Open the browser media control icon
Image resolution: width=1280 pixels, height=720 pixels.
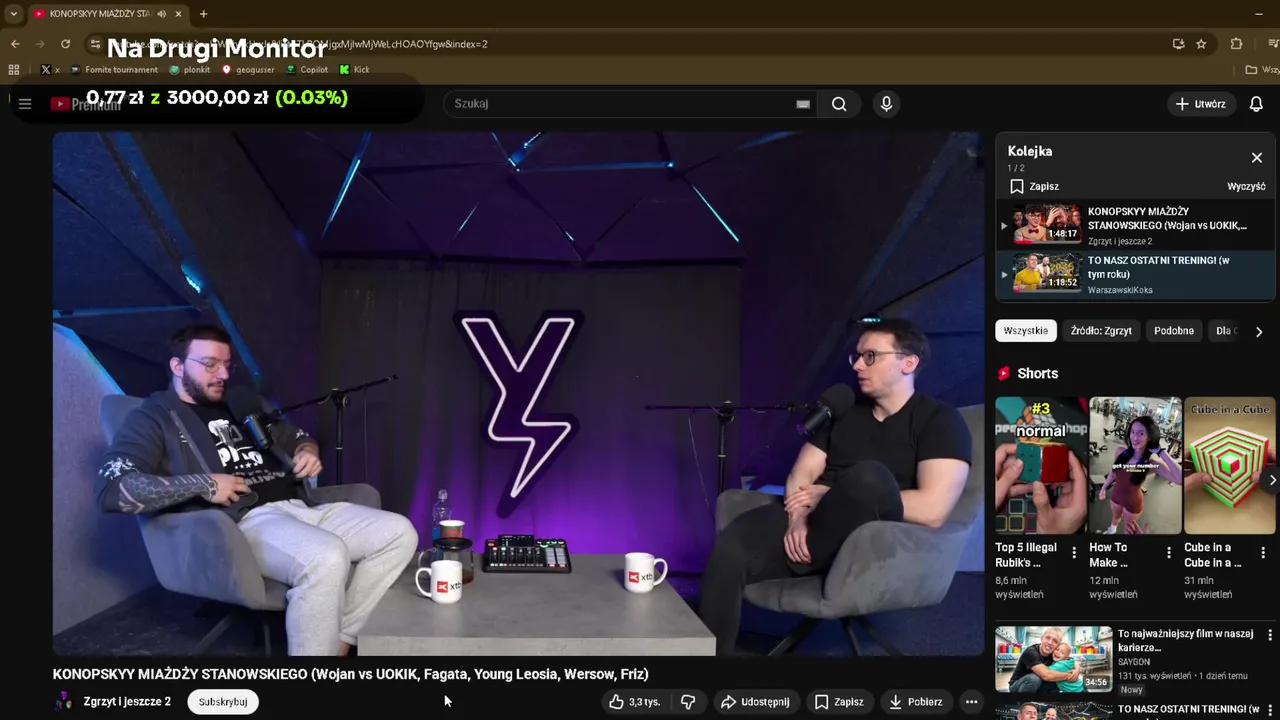(x=1273, y=44)
